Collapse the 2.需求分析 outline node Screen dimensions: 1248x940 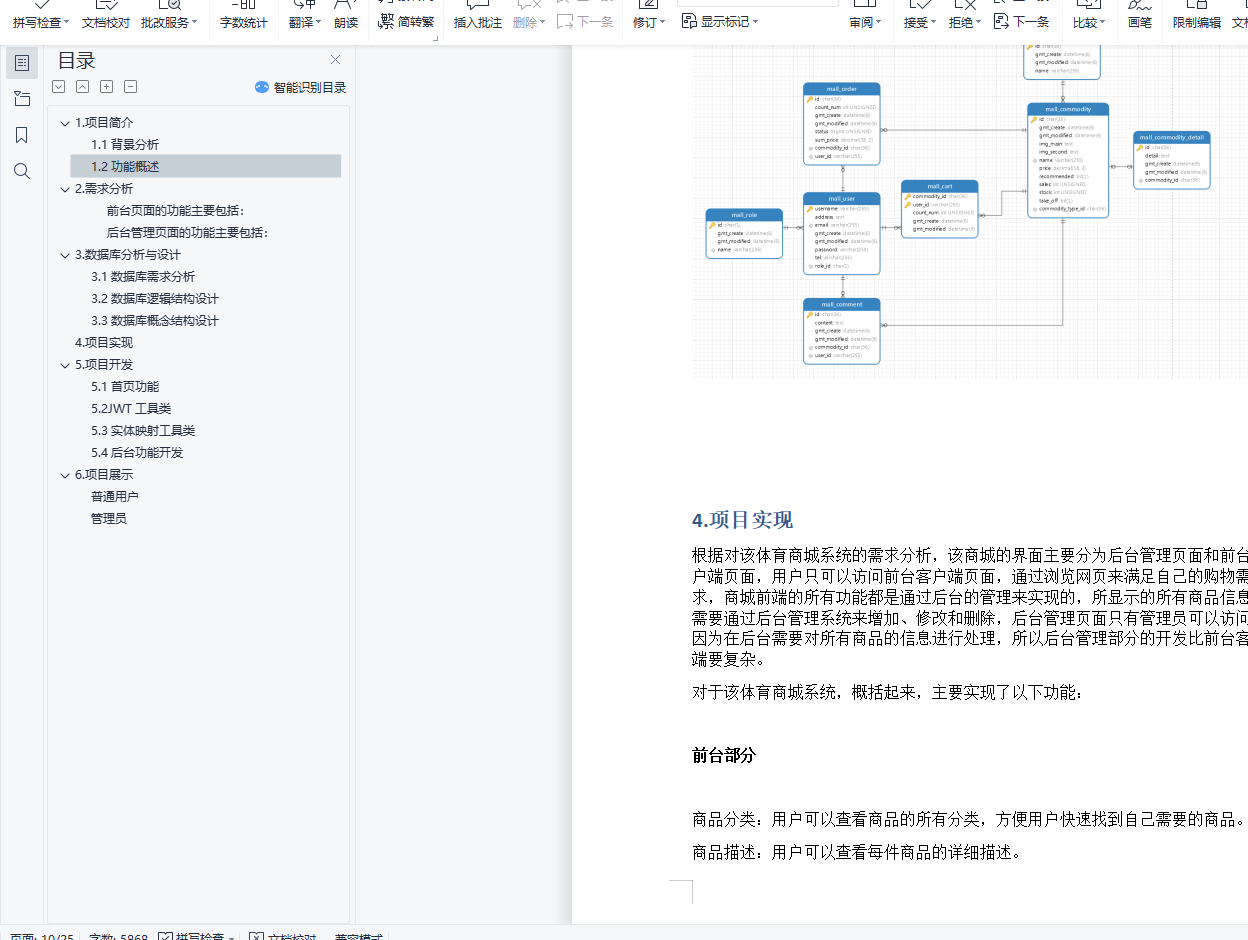pos(65,189)
